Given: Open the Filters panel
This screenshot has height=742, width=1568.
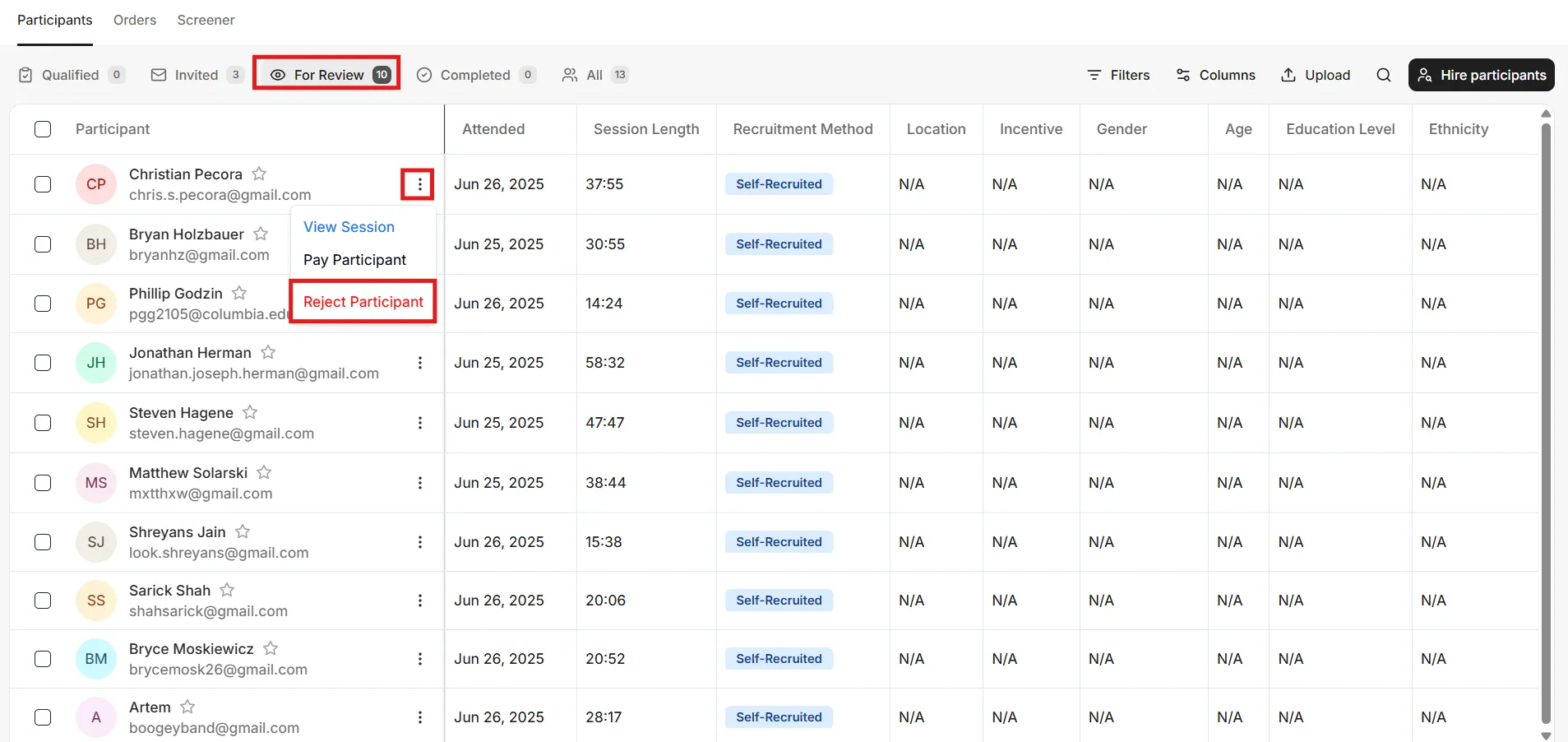Looking at the screenshot, I should tap(1118, 75).
